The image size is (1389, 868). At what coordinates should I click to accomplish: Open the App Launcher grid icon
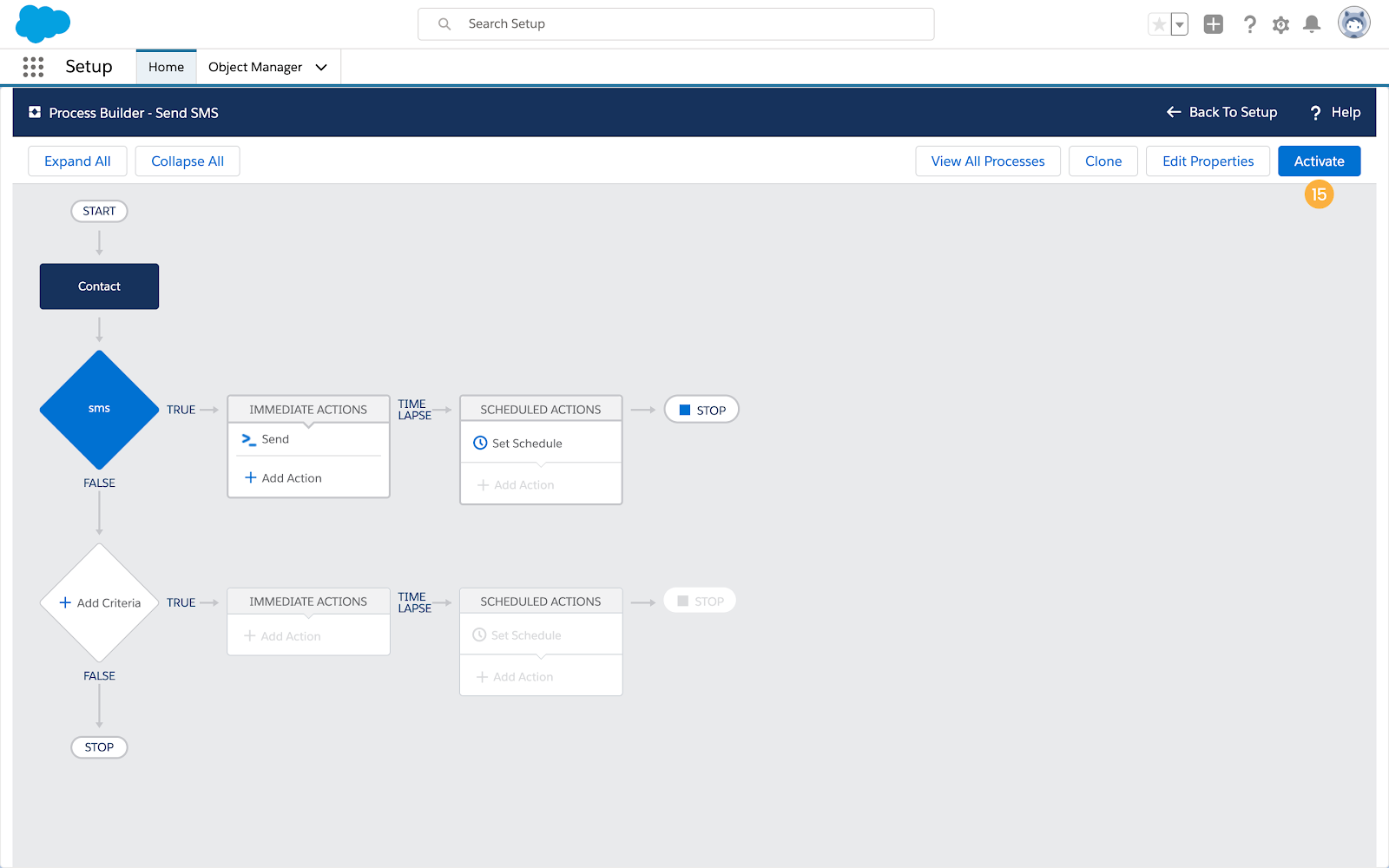point(33,67)
